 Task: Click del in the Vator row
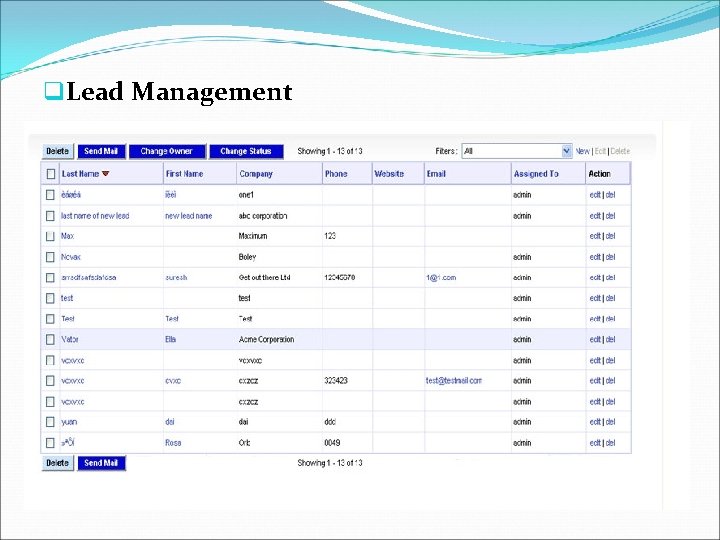click(610, 339)
